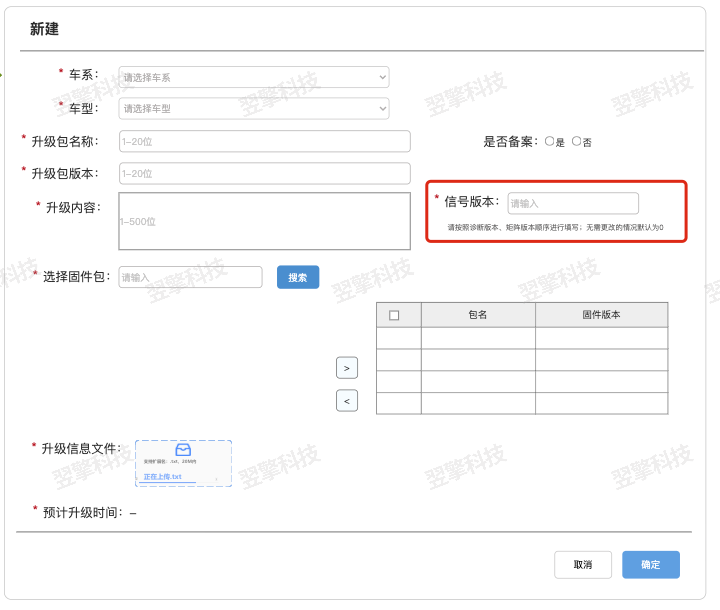Focus the 升级包版本 input field
This screenshot has width=720, height=610.
(x=264, y=173)
